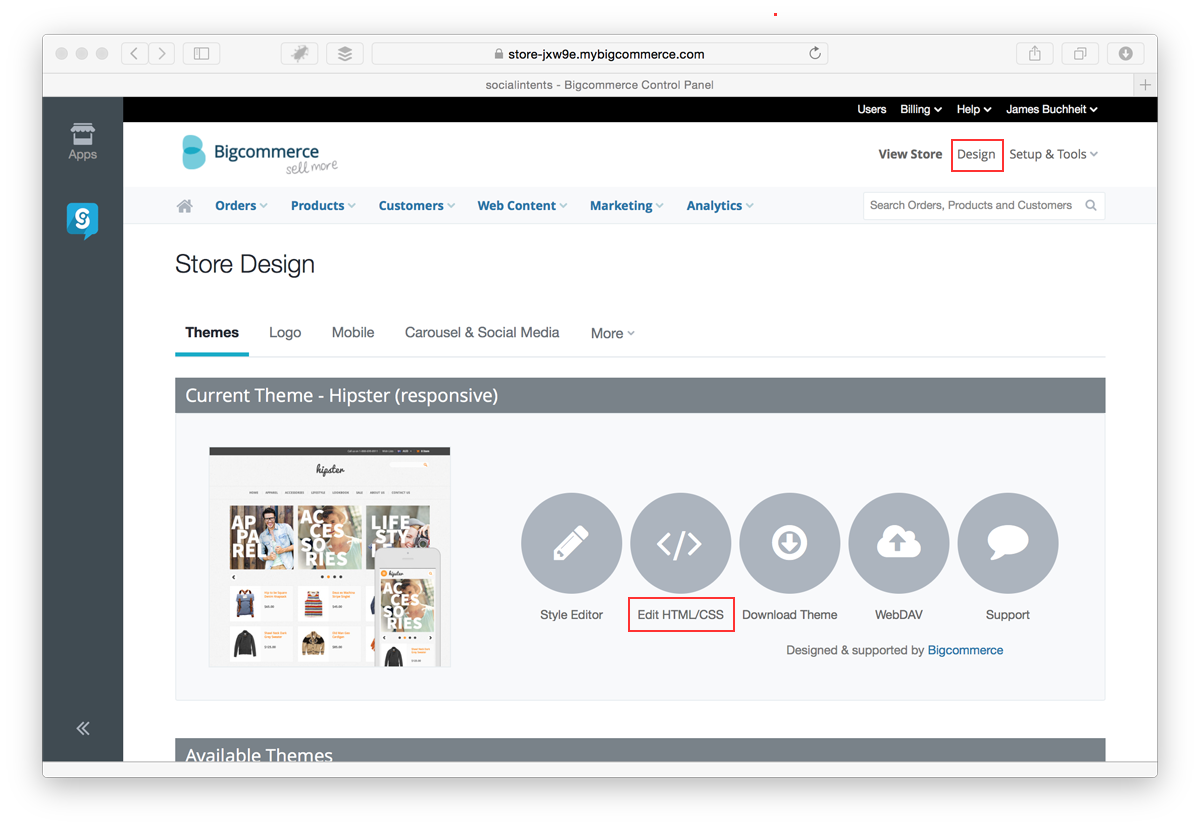Open the Apps storefront icon in the sidebar
1200x828 pixels.
[82, 133]
